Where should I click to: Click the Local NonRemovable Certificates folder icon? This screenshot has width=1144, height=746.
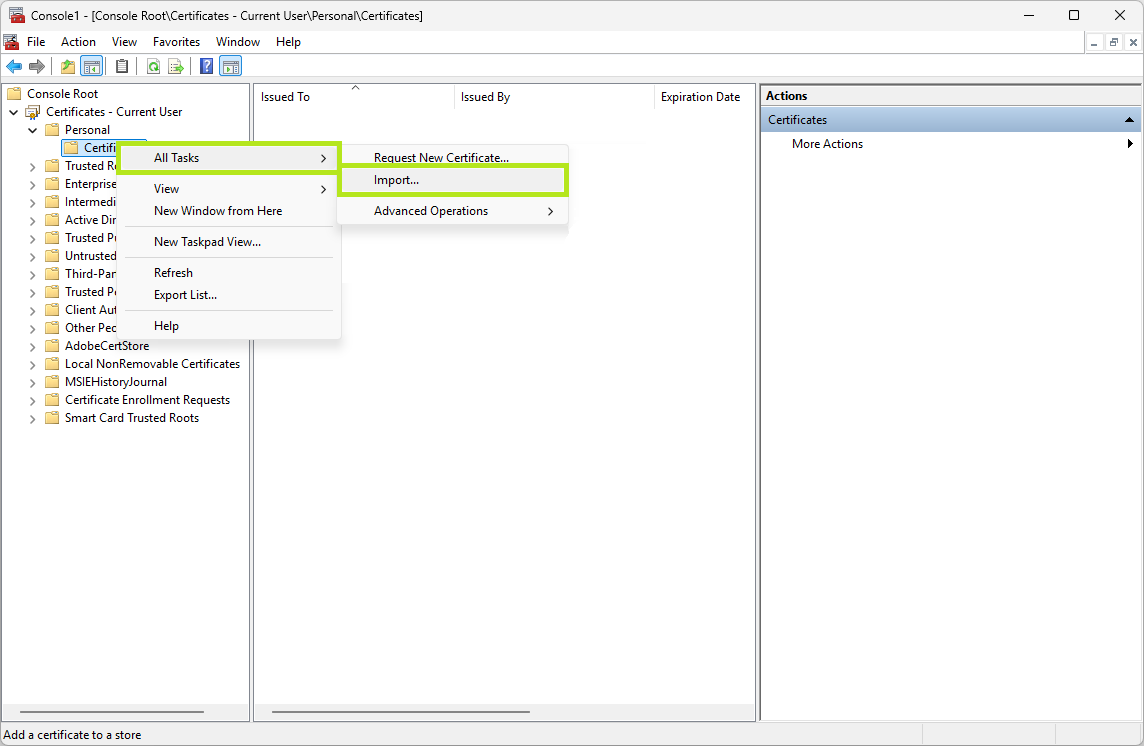(52, 364)
